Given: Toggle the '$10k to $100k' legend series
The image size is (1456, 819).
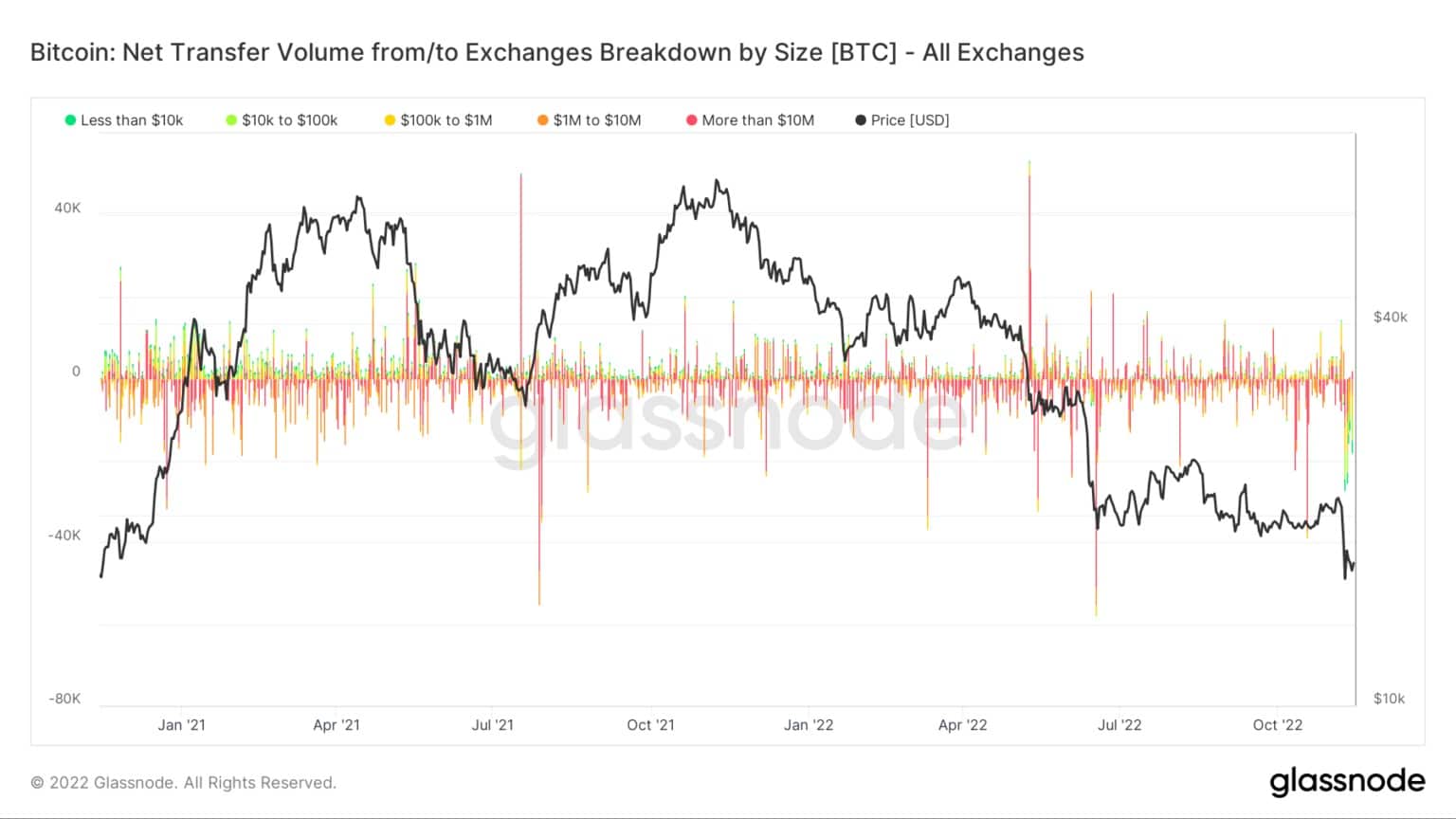Looking at the screenshot, I should pos(282,120).
